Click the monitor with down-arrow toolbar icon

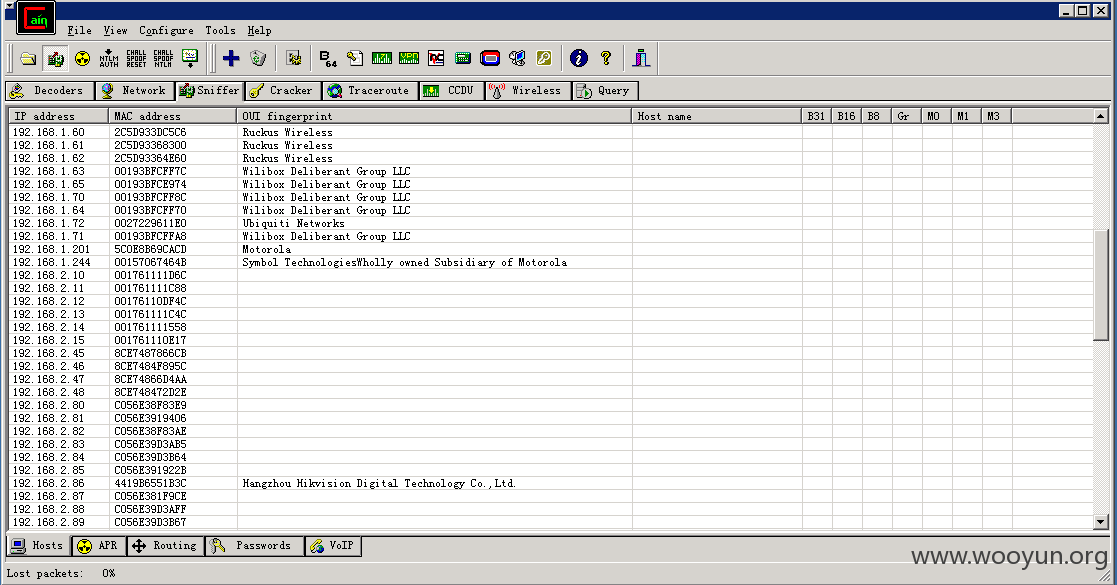(x=190, y=58)
